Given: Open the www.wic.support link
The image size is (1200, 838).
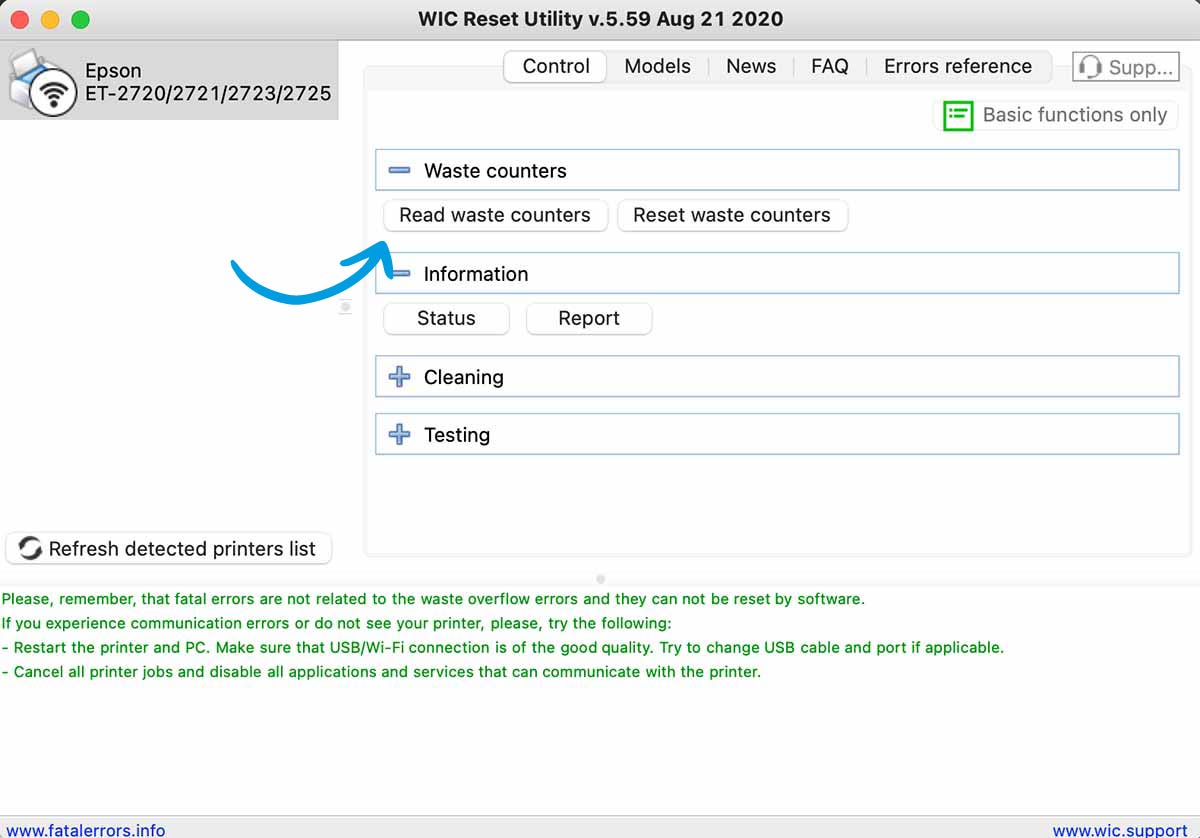Looking at the screenshot, I should pyautogui.click(x=1119, y=829).
